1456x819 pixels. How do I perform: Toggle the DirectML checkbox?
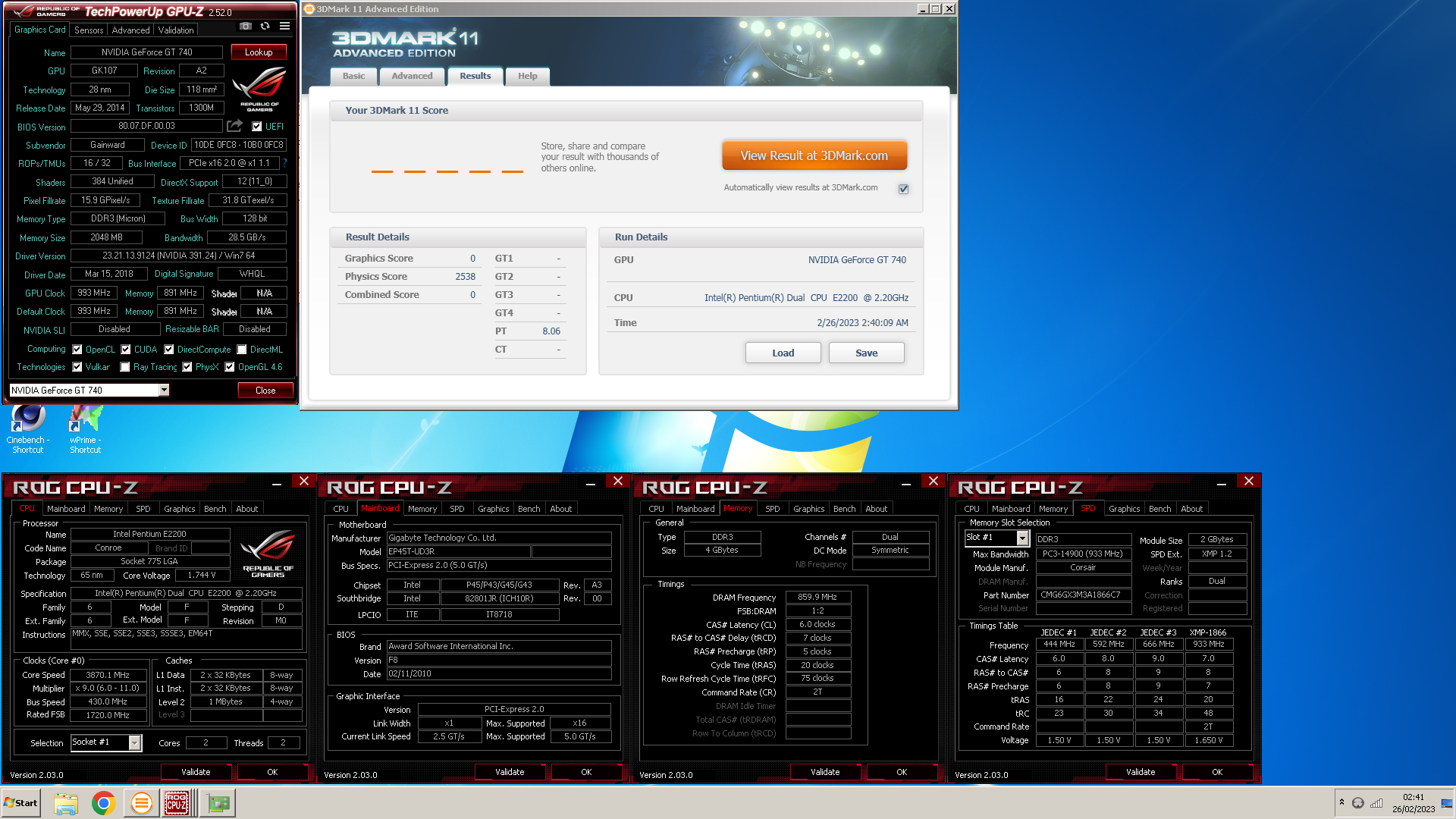[x=241, y=350]
